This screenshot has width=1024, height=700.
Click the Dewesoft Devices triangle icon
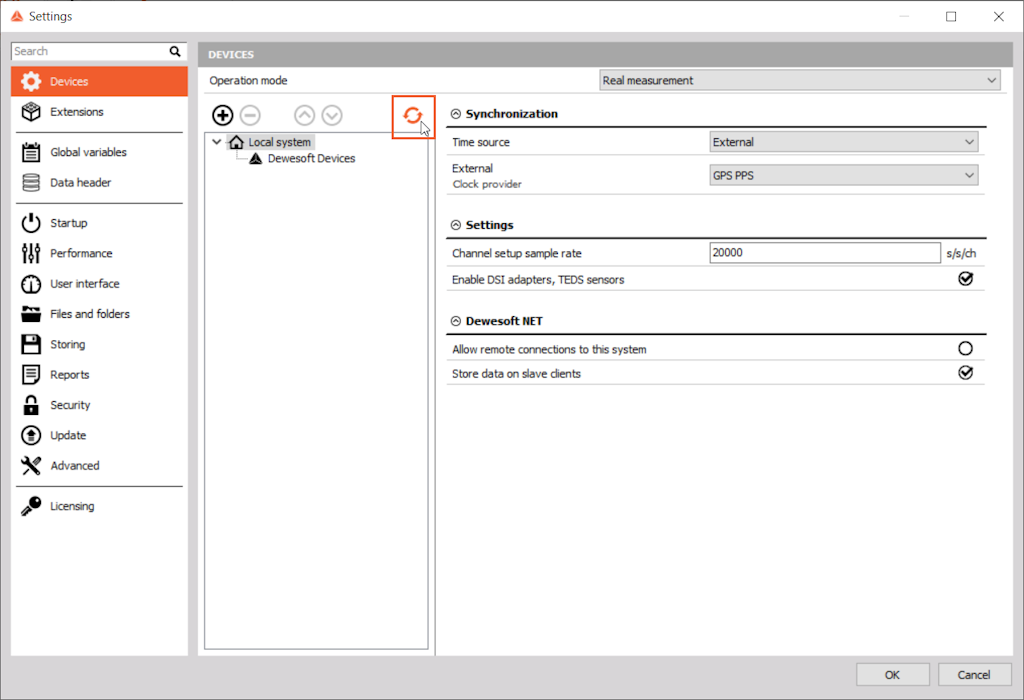tap(255, 159)
